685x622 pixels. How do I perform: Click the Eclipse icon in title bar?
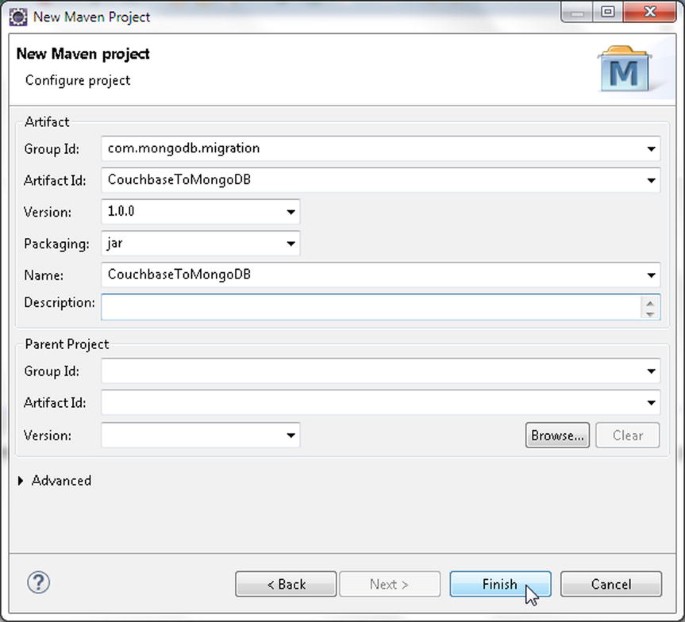17,16
